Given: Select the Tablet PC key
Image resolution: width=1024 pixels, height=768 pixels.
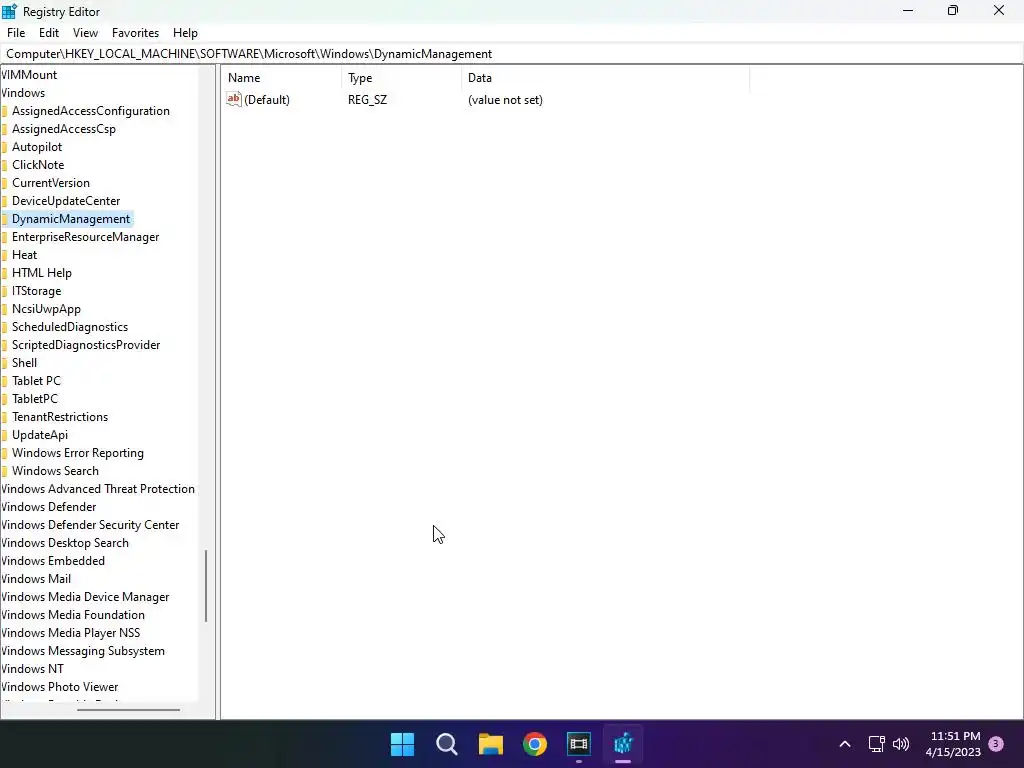Looking at the screenshot, I should [36, 380].
